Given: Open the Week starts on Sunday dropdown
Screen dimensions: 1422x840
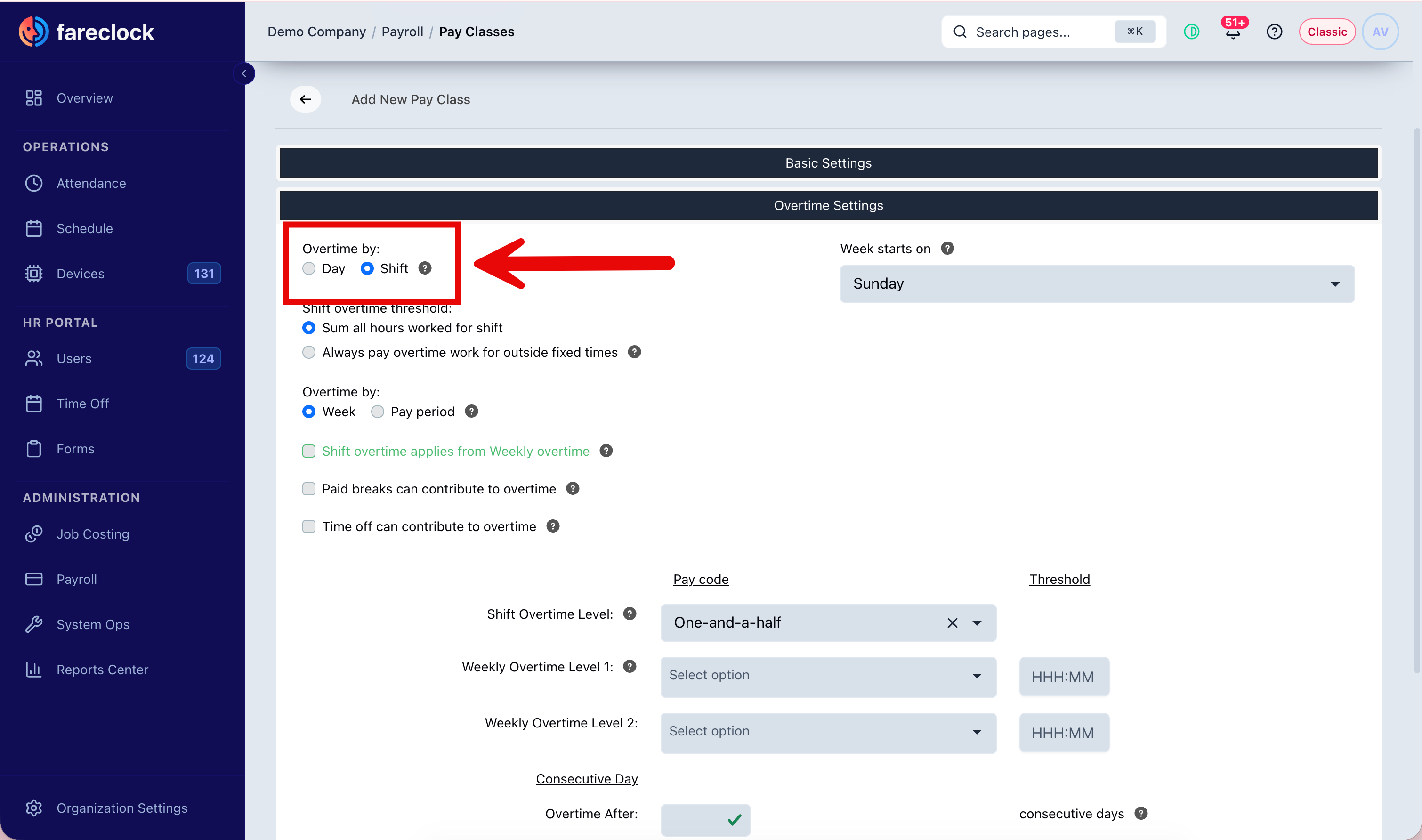Looking at the screenshot, I should 1097,284.
